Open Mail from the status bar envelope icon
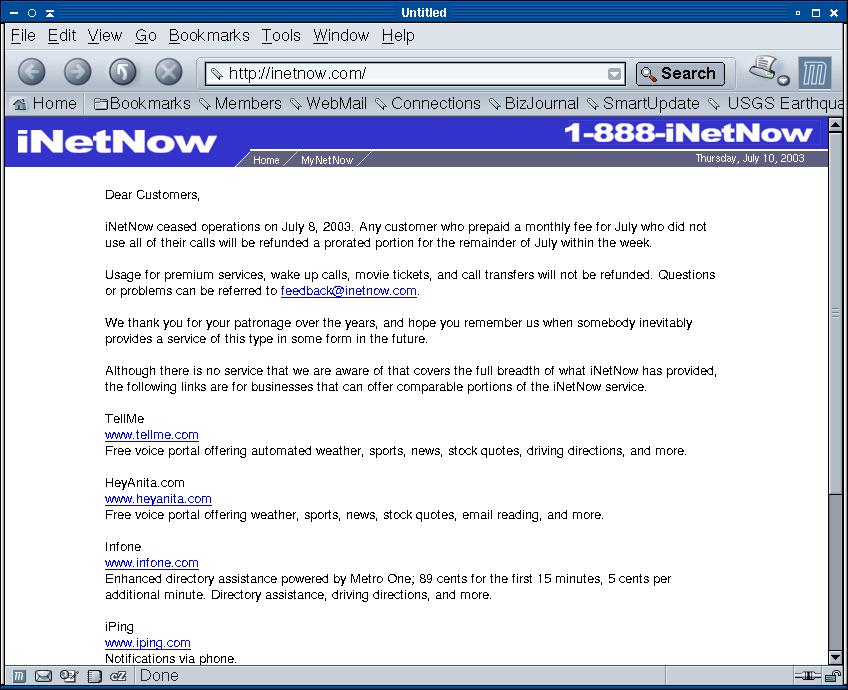848x690 pixels. 43,676
